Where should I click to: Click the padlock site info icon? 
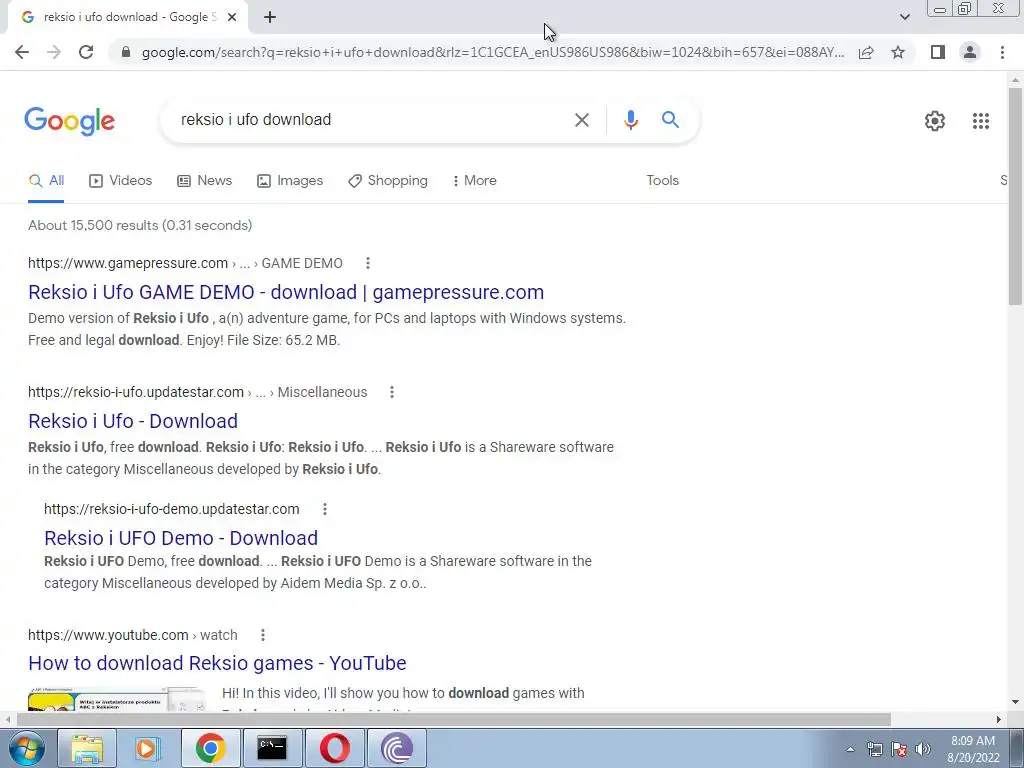(x=126, y=52)
